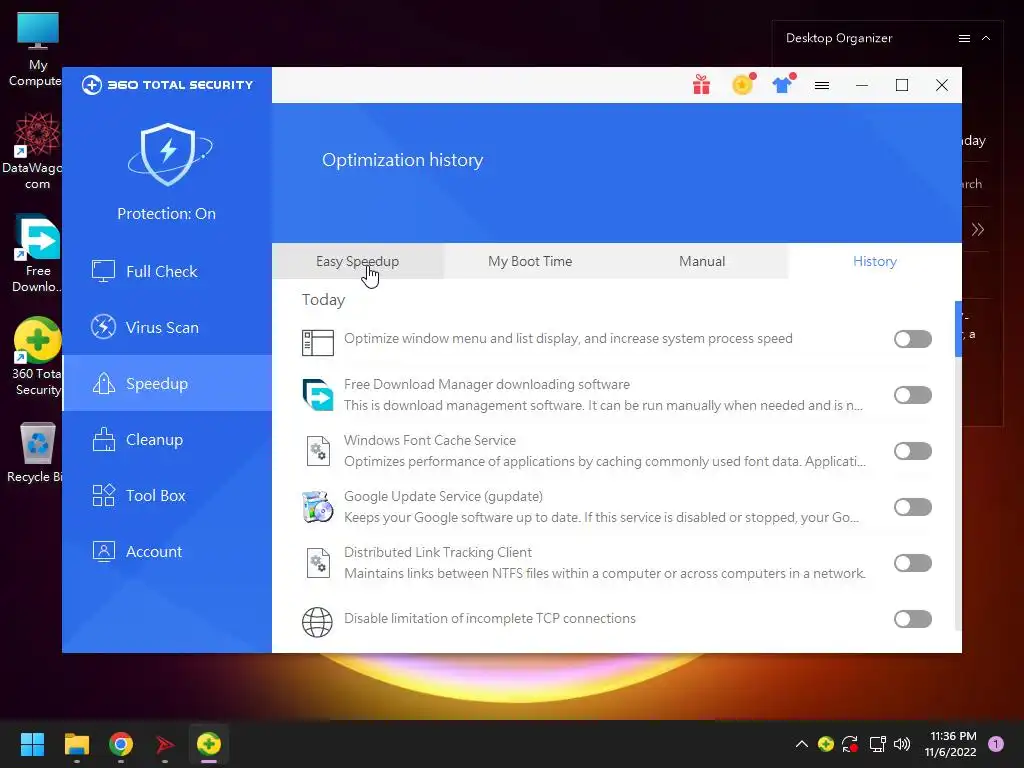Image resolution: width=1024 pixels, height=768 pixels.
Task: Click the gold coin rewards icon
Action: tap(743, 84)
